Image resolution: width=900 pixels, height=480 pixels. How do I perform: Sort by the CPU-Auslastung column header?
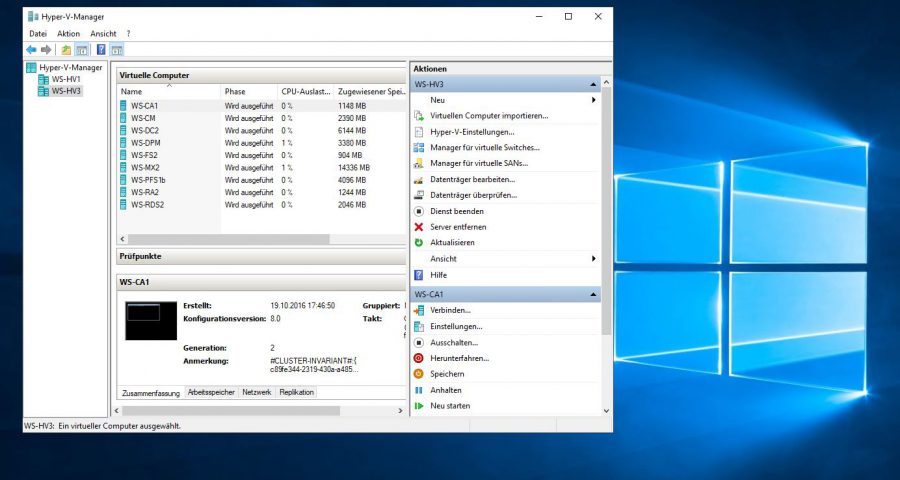click(x=305, y=91)
